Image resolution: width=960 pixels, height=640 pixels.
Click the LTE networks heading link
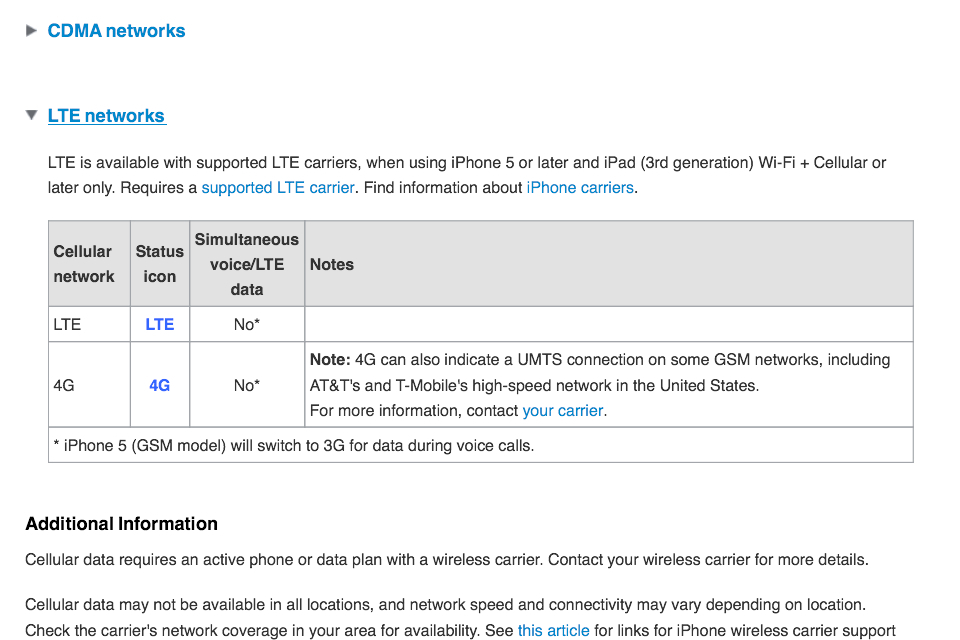click(107, 116)
